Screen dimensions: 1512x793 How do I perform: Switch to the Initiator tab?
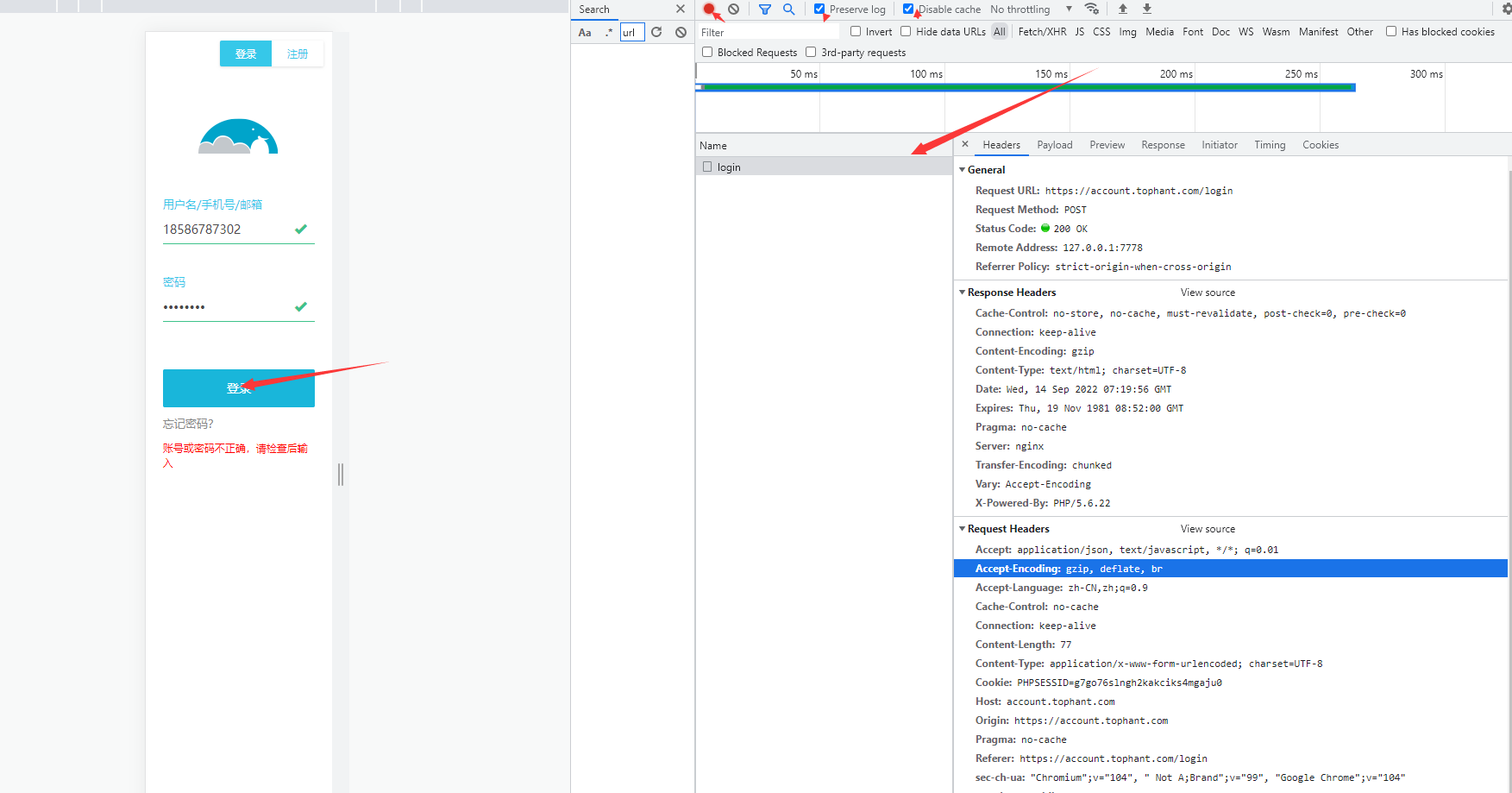tap(1220, 145)
